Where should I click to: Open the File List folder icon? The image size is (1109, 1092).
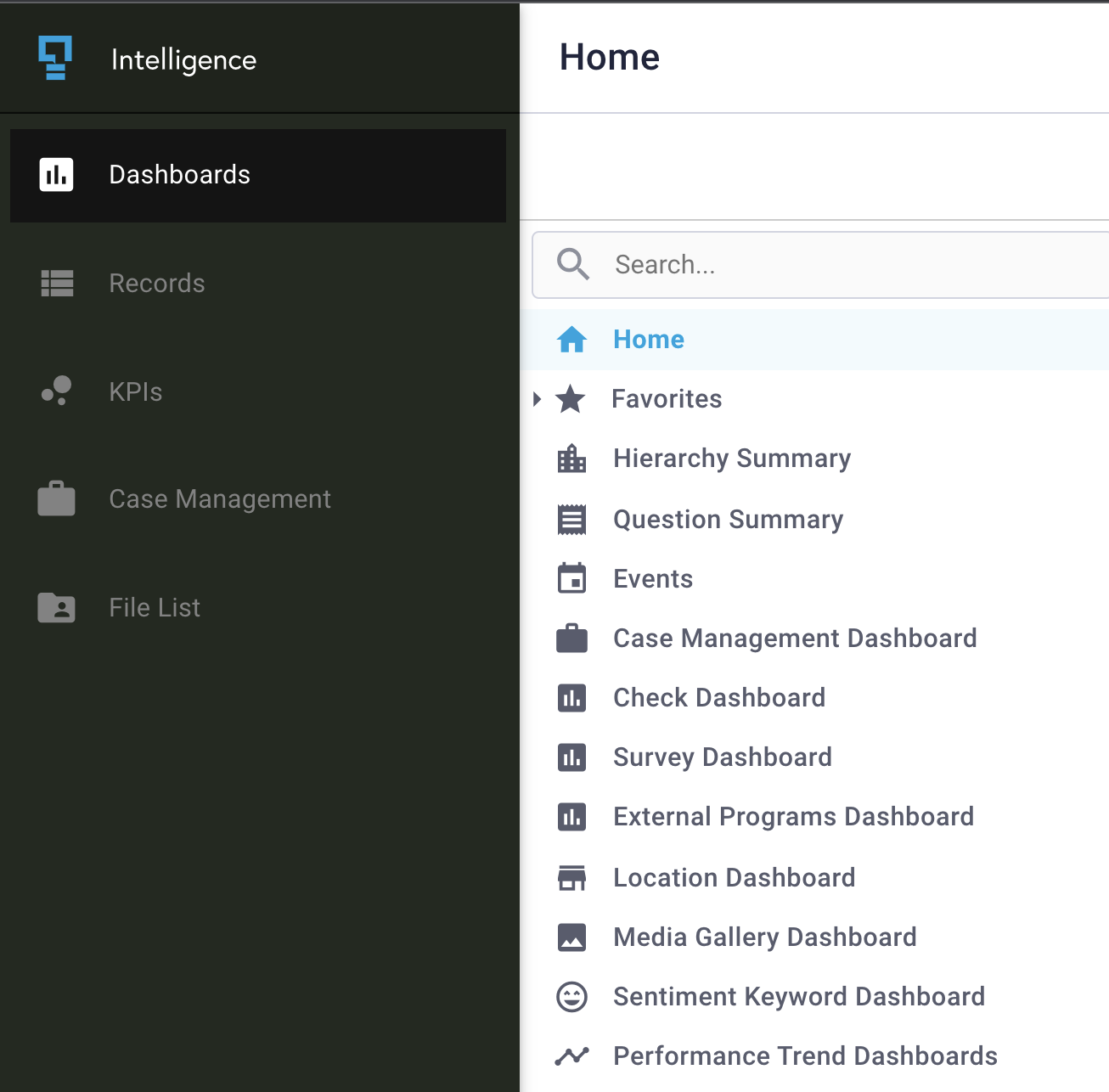(x=55, y=607)
